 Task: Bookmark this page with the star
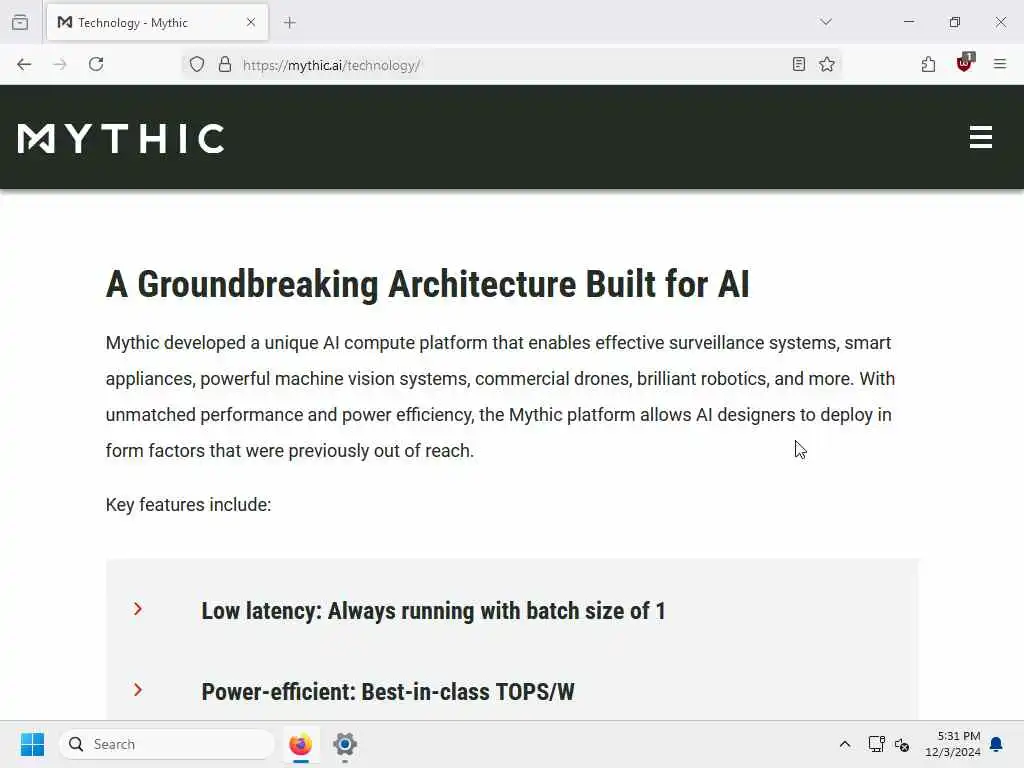pyautogui.click(x=827, y=64)
